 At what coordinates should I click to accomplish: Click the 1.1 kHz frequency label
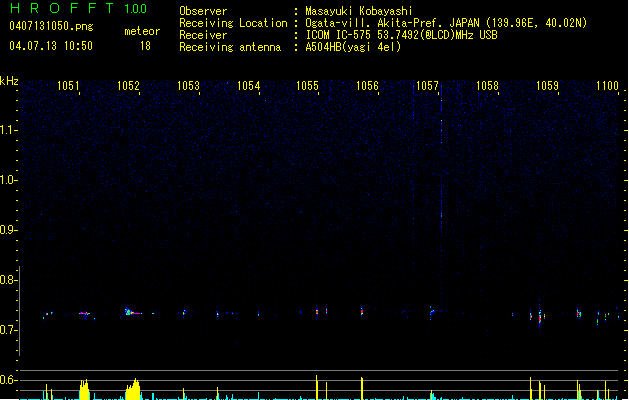[x=8, y=130]
